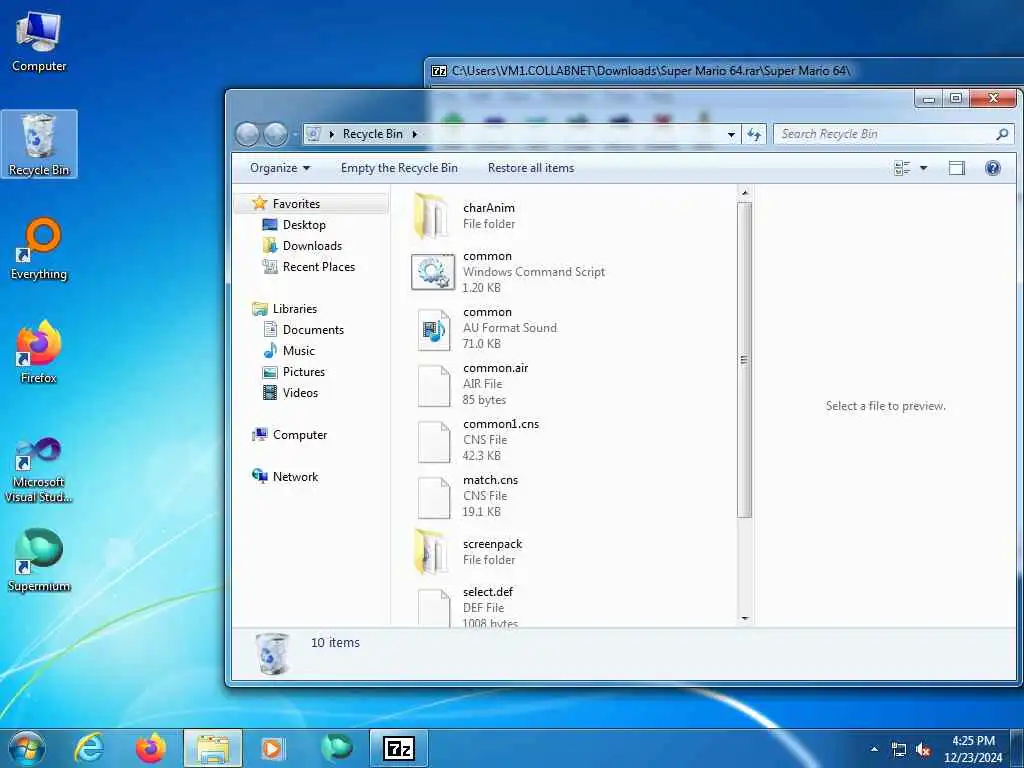Open the Everything desktop shortcut
Viewport: 1024px width, 768px height.
[39, 249]
